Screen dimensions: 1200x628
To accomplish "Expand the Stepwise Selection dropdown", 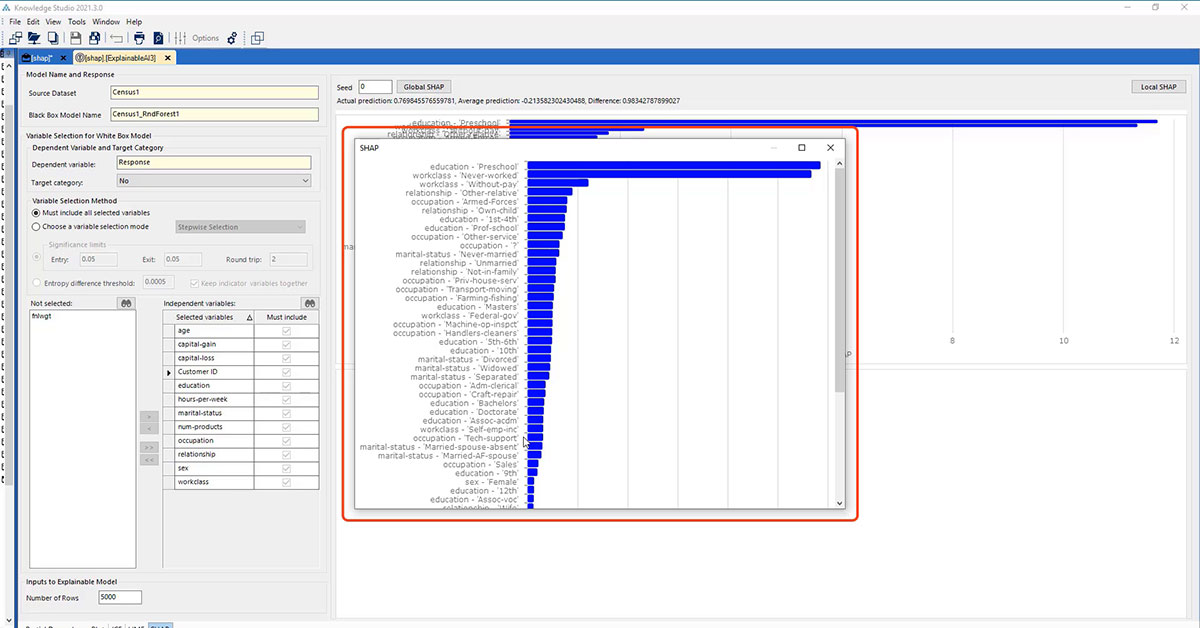I will [x=299, y=227].
